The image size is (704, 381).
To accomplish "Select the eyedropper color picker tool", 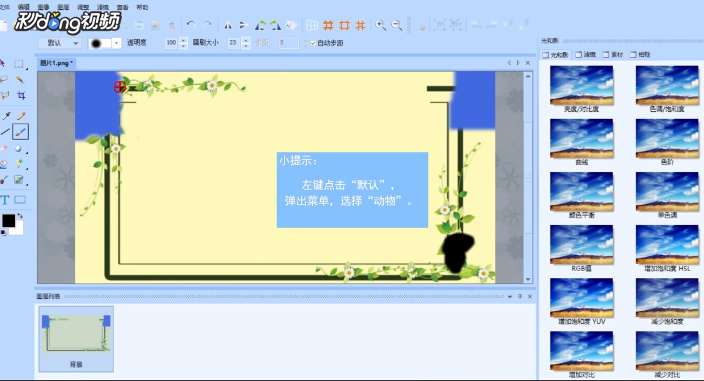I will (6, 116).
